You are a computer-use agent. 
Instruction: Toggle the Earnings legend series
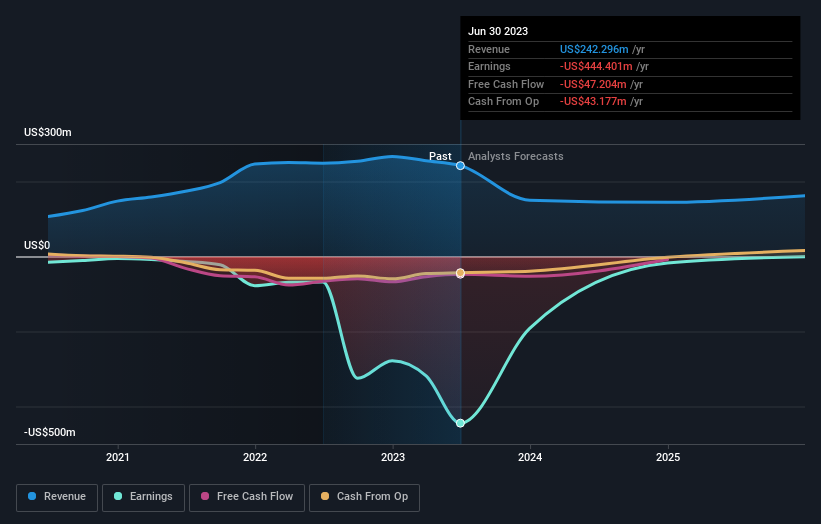pyautogui.click(x=143, y=497)
